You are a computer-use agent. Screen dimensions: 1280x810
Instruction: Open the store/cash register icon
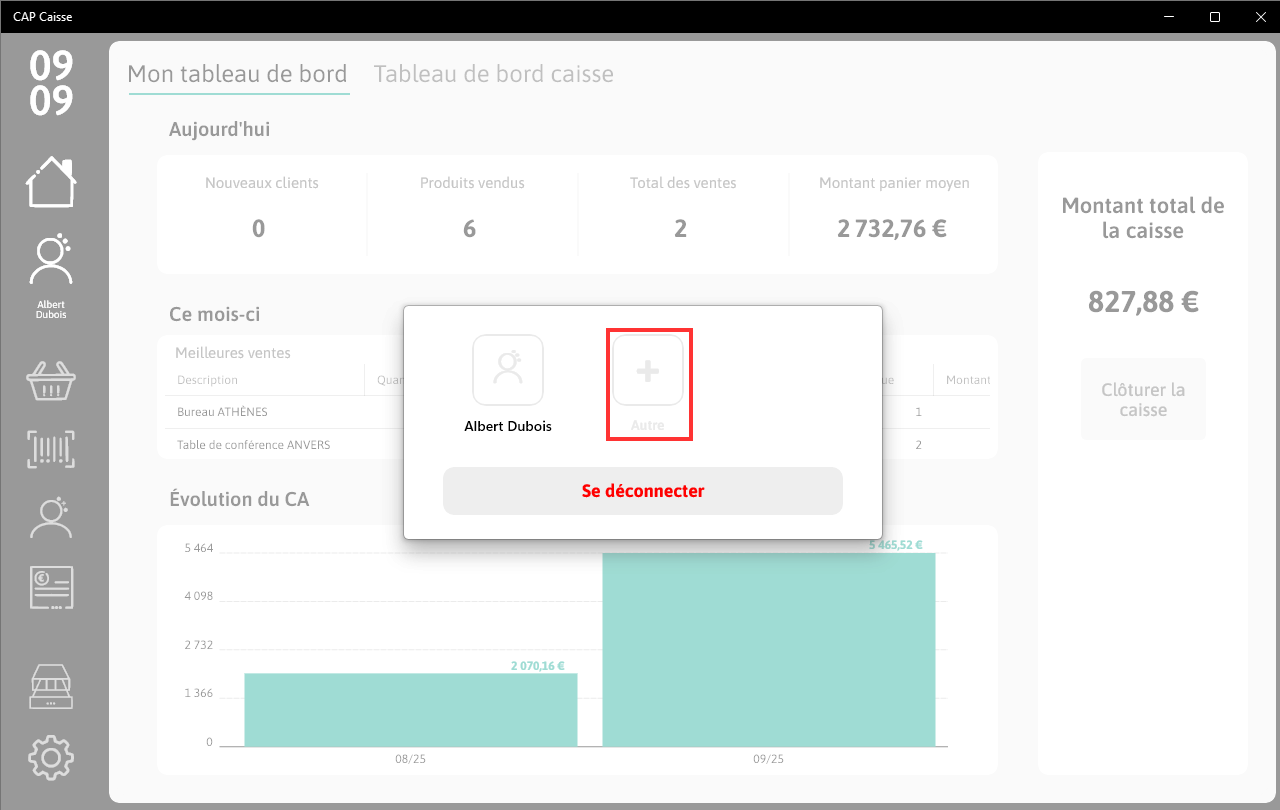click(x=51, y=687)
